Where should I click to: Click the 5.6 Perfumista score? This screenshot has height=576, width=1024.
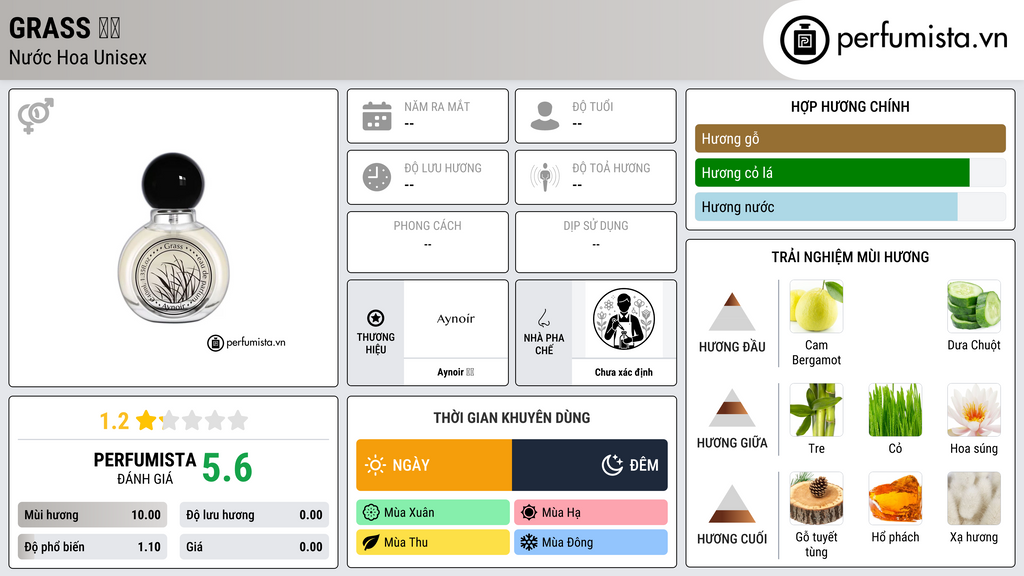(x=227, y=468)
